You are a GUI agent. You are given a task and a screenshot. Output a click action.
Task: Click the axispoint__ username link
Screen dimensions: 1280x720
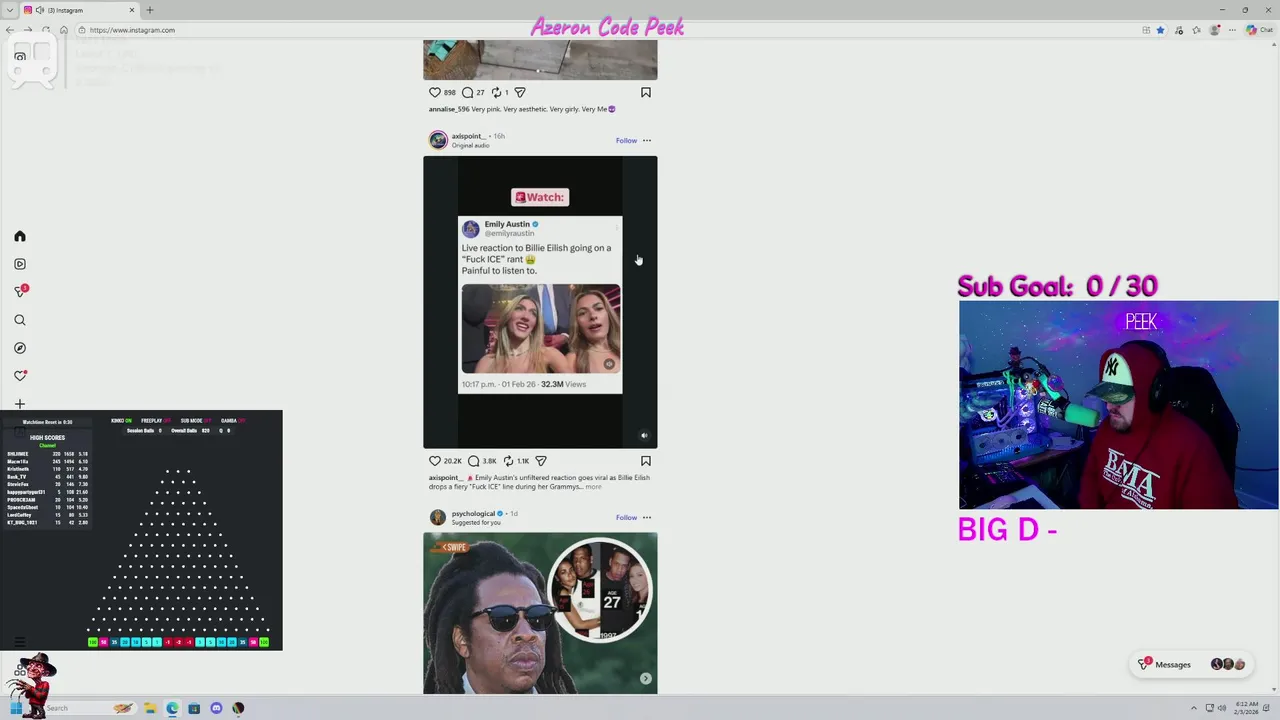pyautogui.click(x=468, y=136)
